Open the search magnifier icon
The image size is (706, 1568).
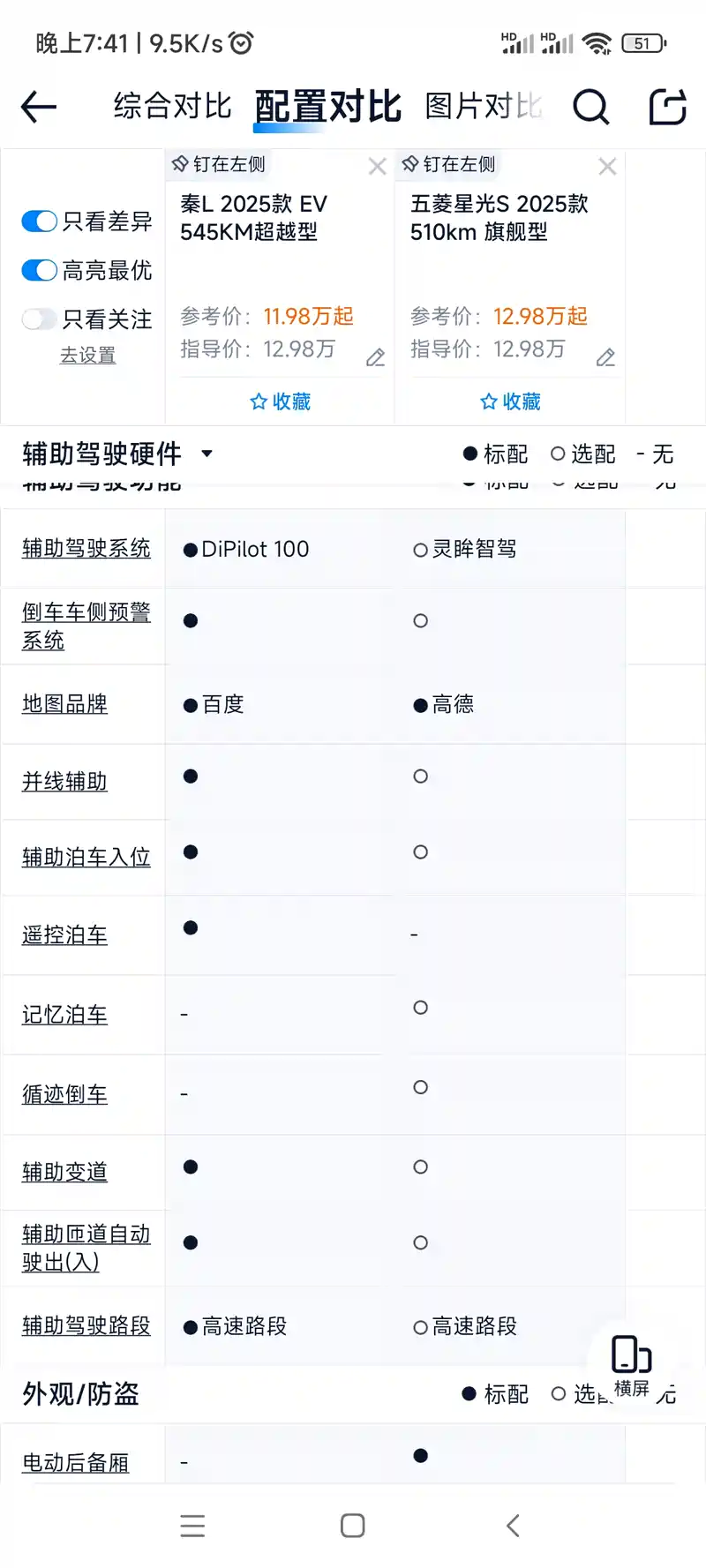(x=590, y=108)
